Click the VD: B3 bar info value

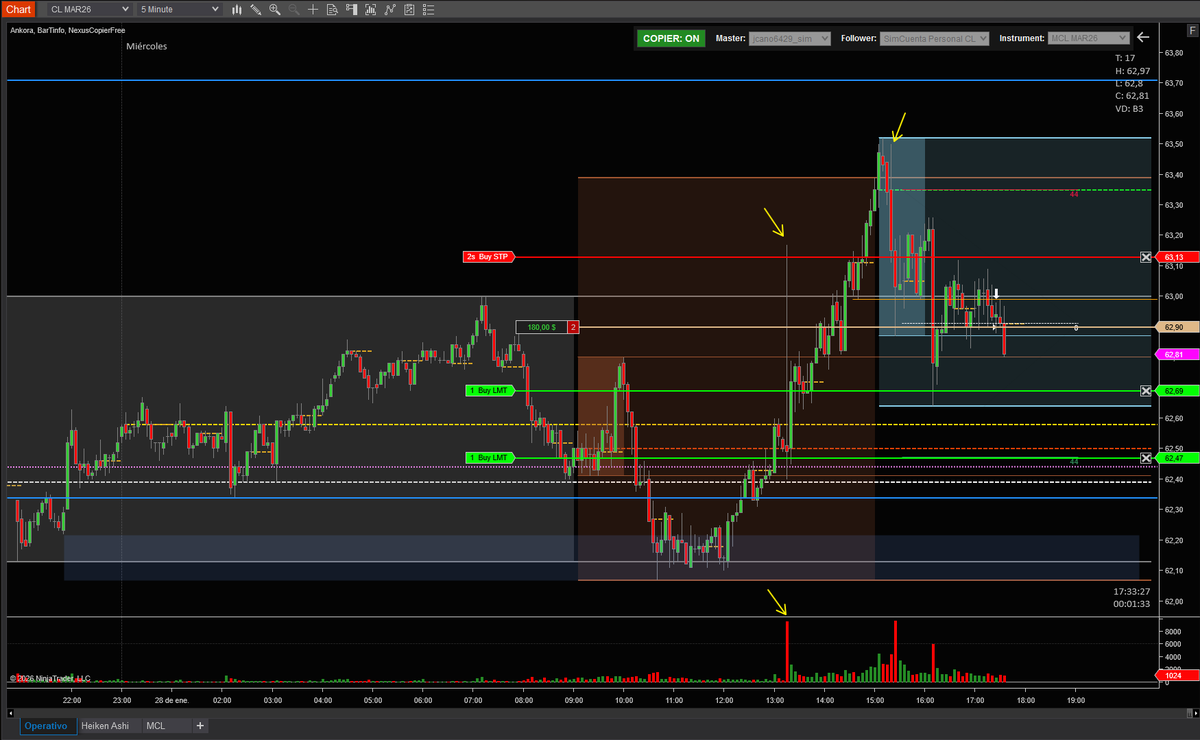tap(1130, 109)
